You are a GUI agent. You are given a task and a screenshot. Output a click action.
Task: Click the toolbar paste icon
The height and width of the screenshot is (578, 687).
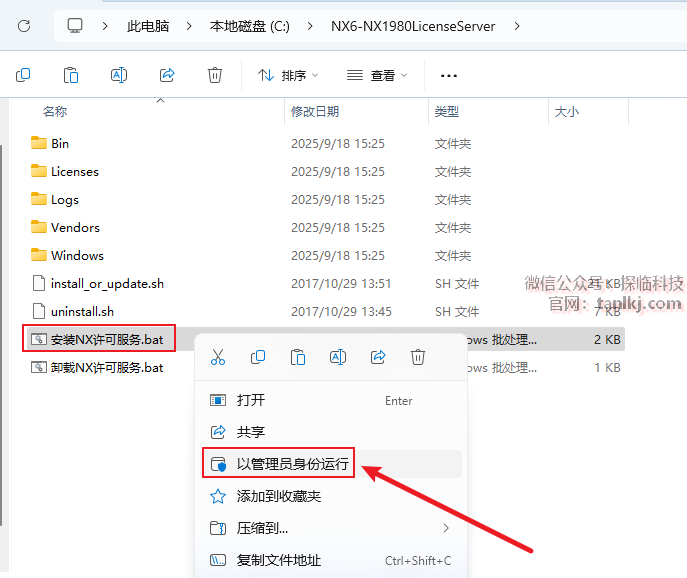point(71,75)
